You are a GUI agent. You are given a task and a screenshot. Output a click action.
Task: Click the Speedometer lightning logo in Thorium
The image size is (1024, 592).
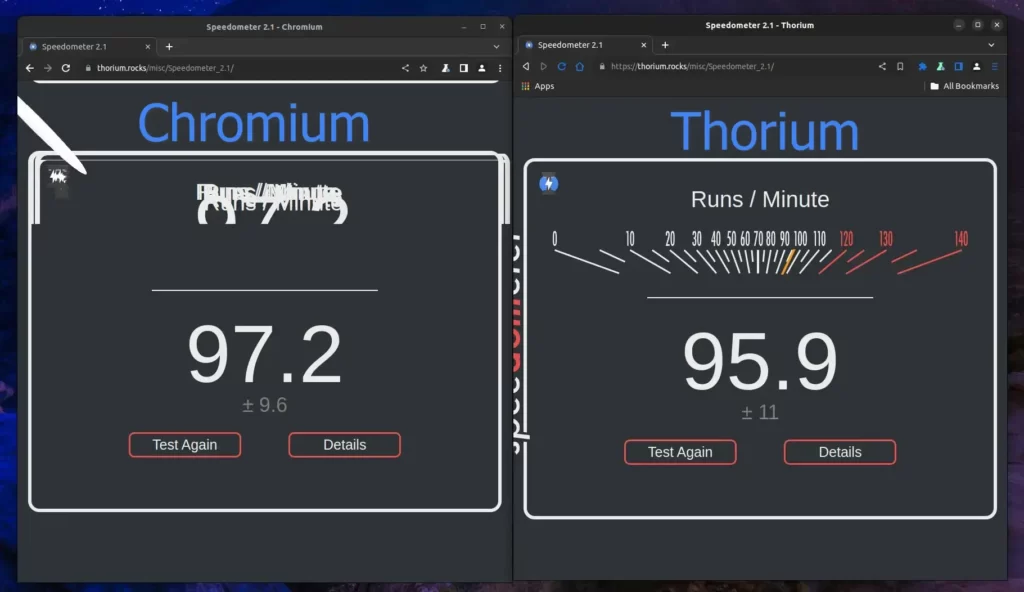point(549,184)
